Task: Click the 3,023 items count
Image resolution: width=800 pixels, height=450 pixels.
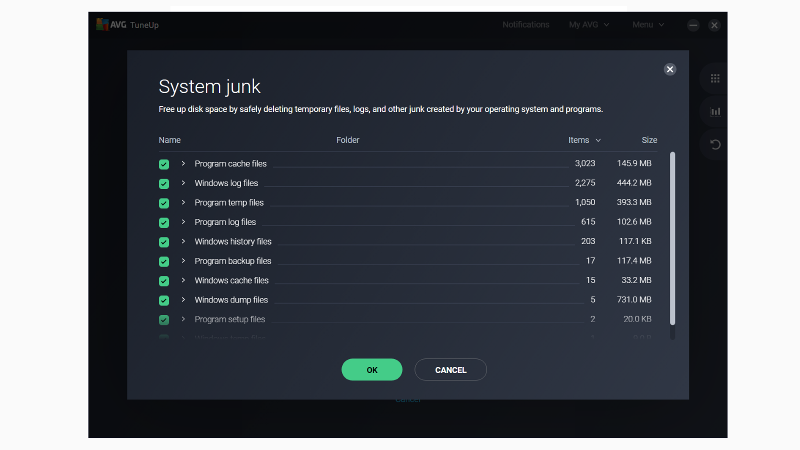Action: (585, 163)
